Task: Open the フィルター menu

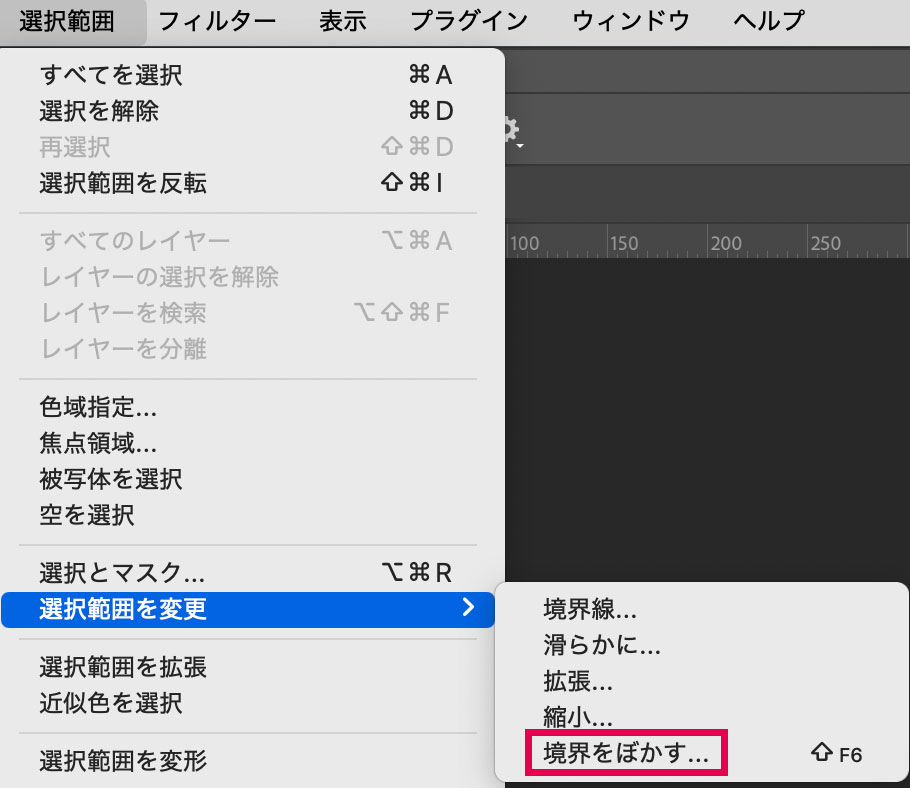Action: point(217,22)
